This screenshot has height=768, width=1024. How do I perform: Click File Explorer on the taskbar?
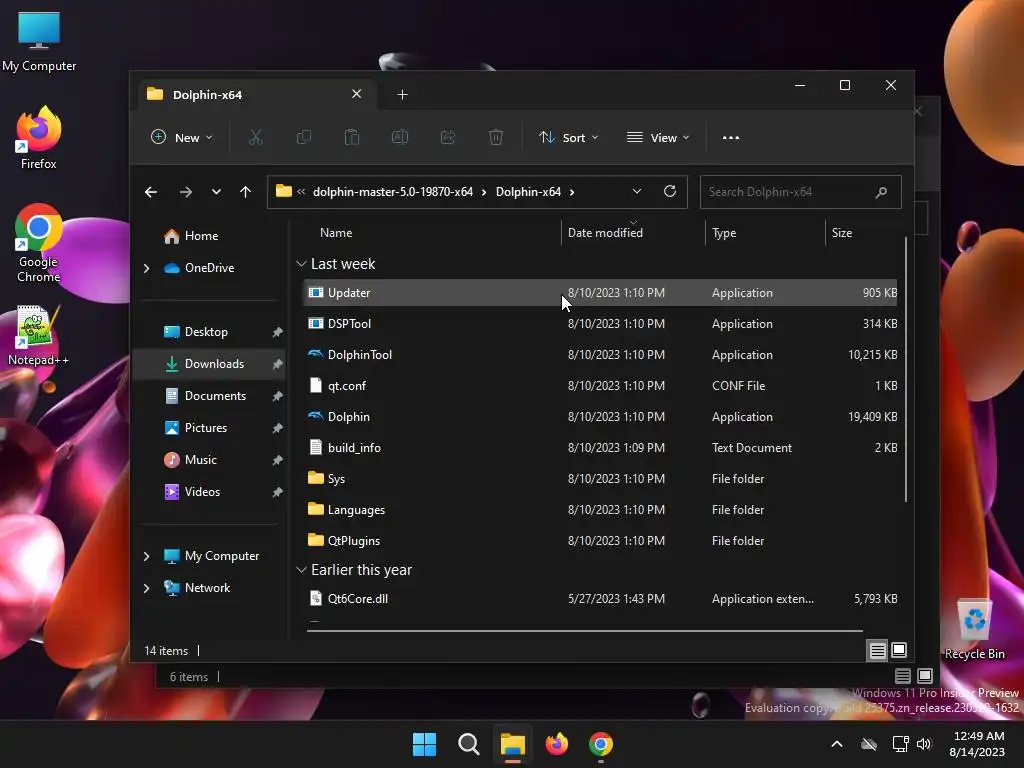[513, 744]
